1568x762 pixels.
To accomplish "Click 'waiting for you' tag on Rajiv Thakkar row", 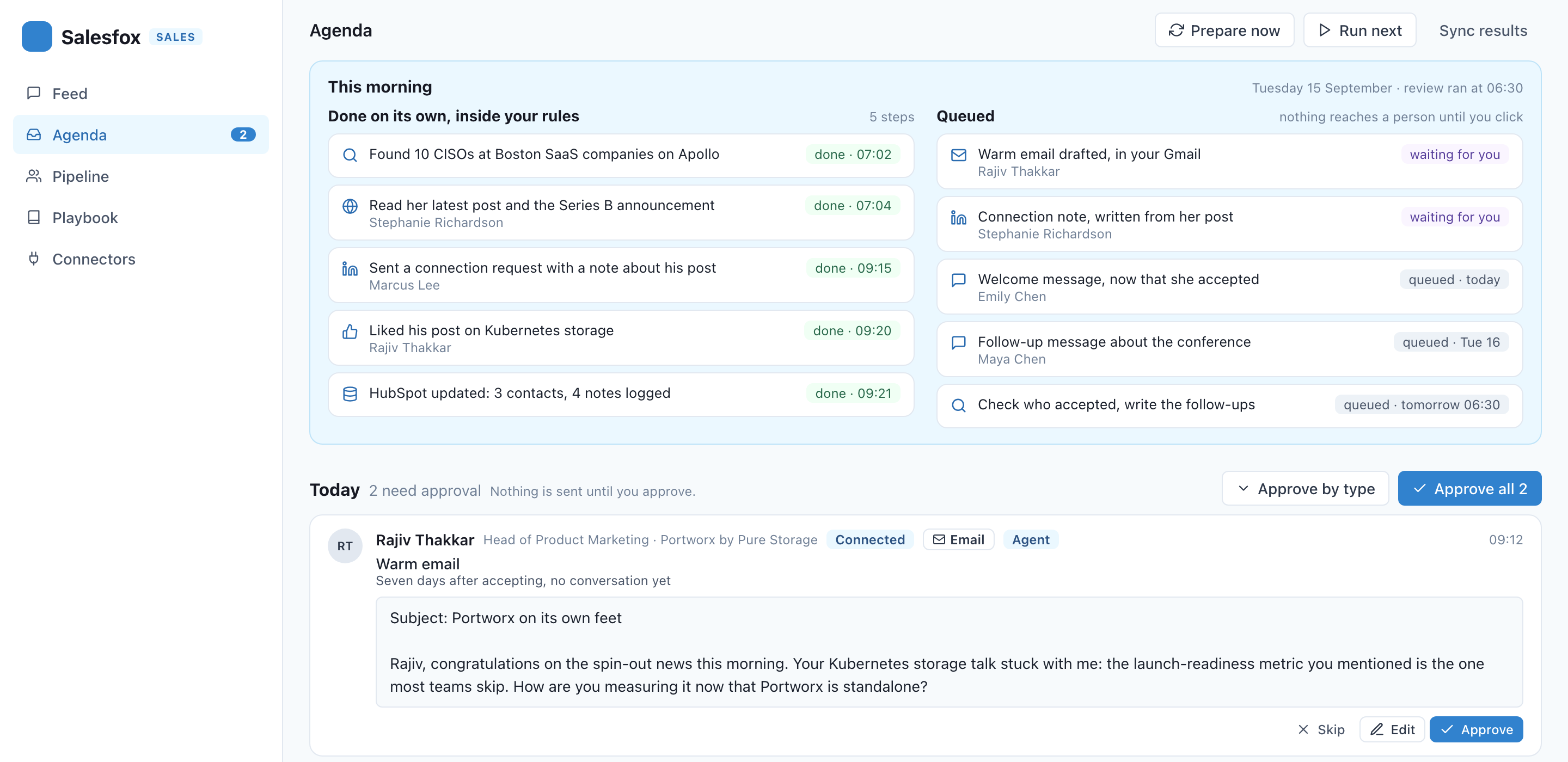I will [x=1455, y=155].
